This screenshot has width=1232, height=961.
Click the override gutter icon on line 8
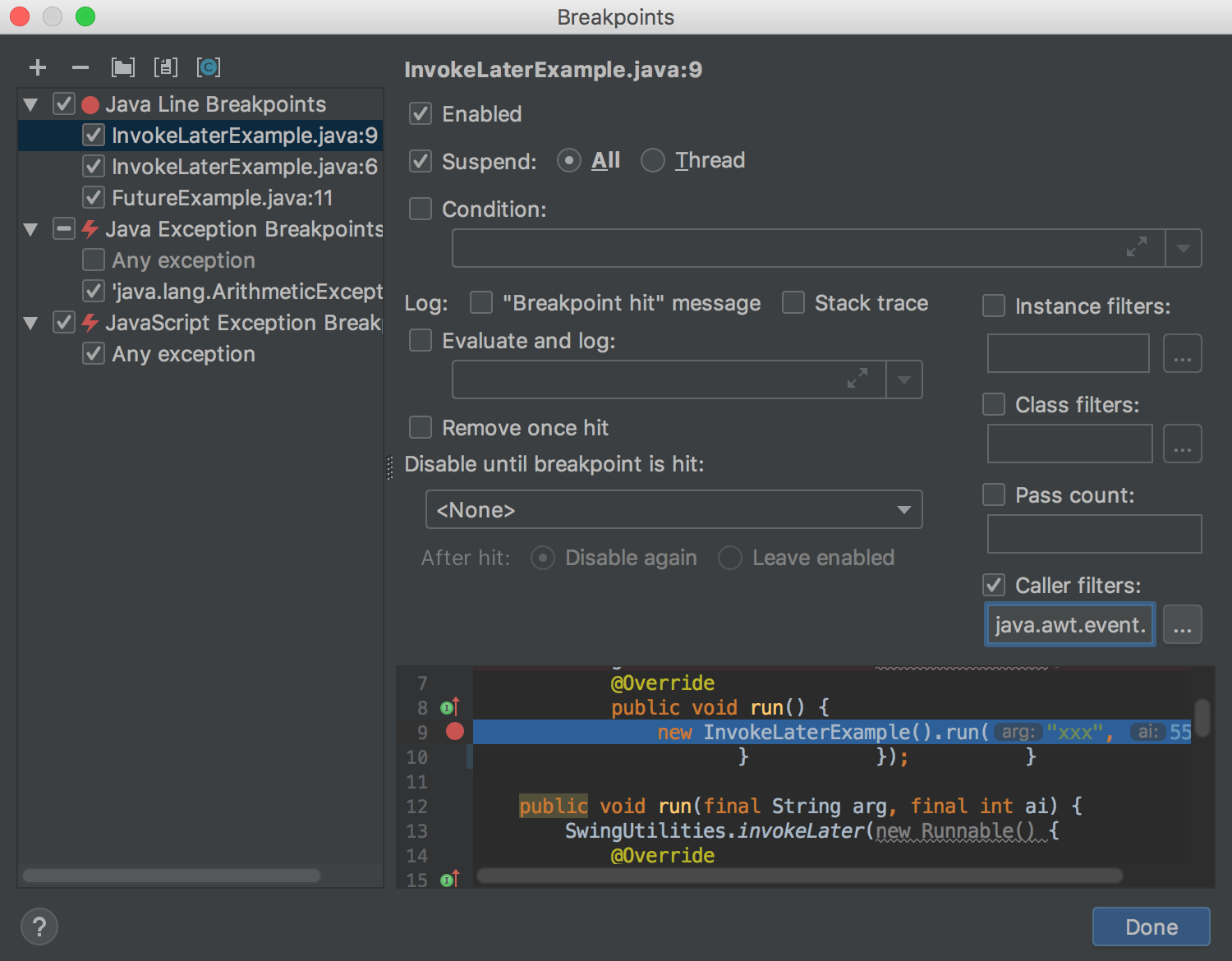click(x=449, y=706)
